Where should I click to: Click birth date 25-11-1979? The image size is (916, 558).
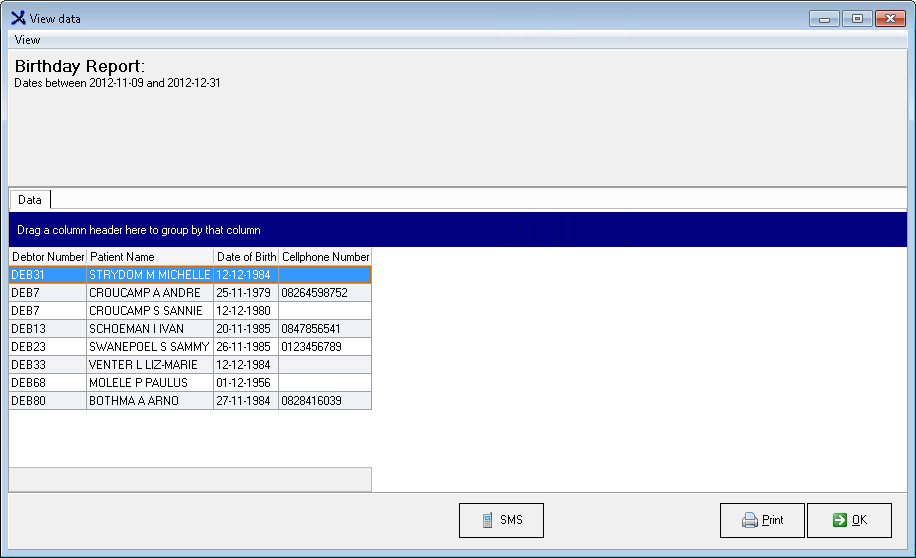point(246,293)
